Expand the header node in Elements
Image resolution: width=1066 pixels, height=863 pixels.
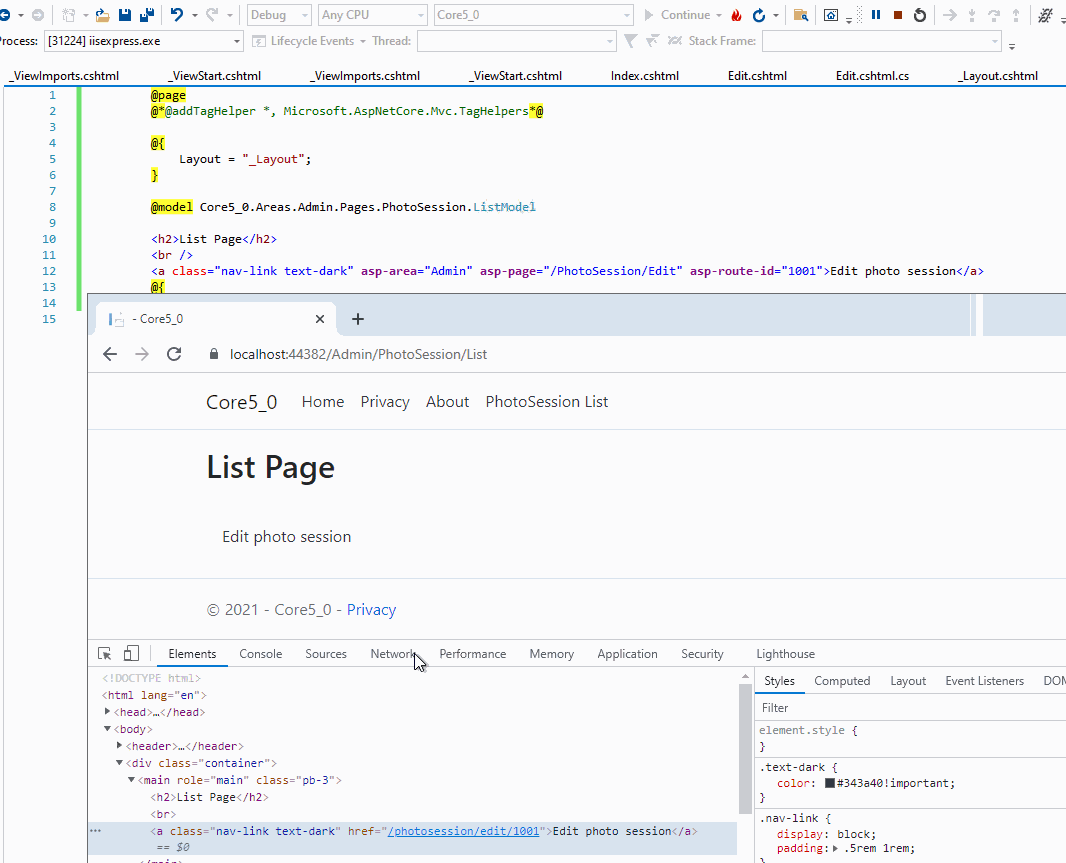[120, 745]
